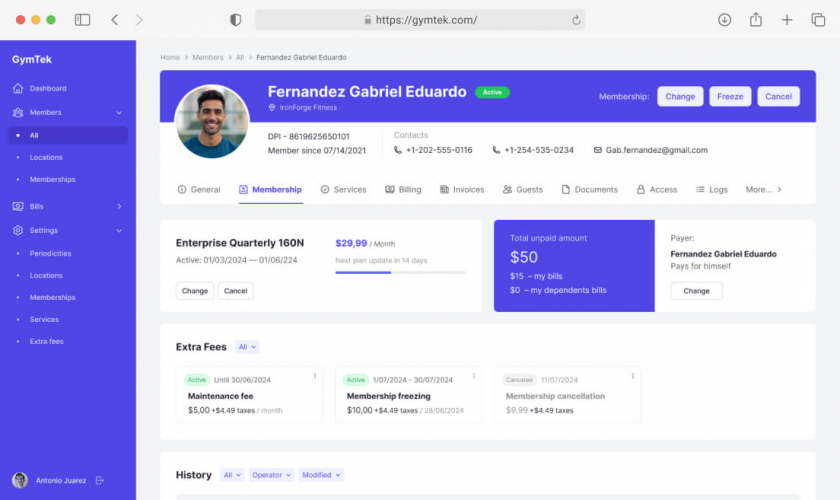
Task: Open the three-dot menu on Maintenance fee card
Action: point(315,376)
